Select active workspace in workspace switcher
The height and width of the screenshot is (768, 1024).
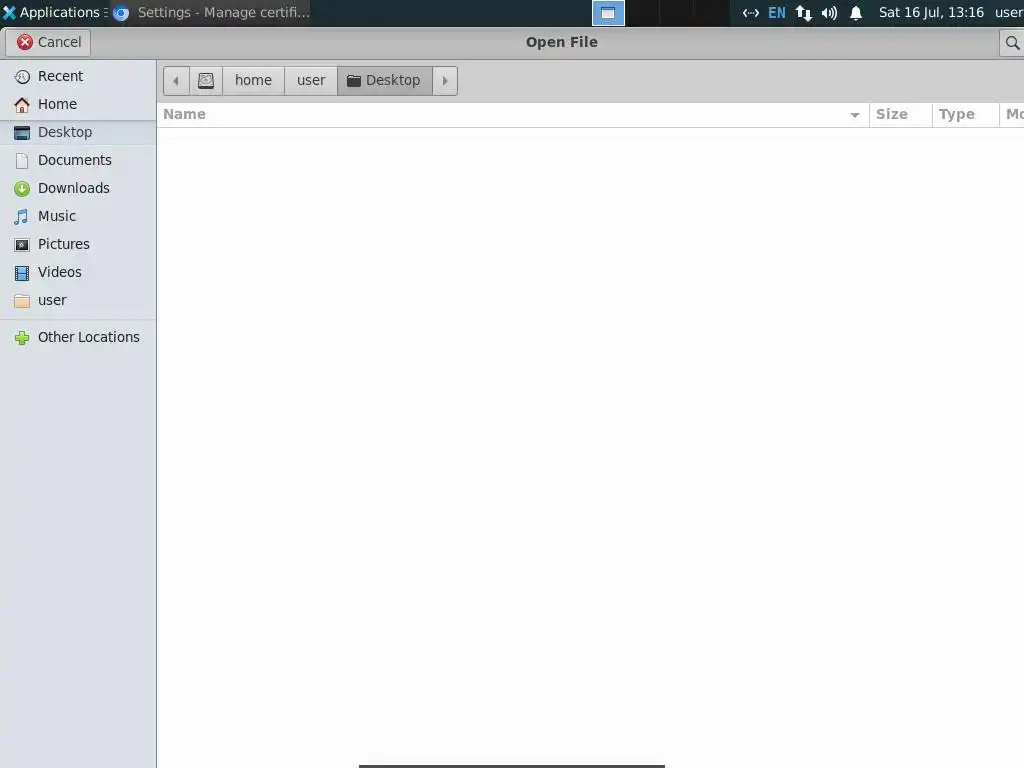click(608, 13)
